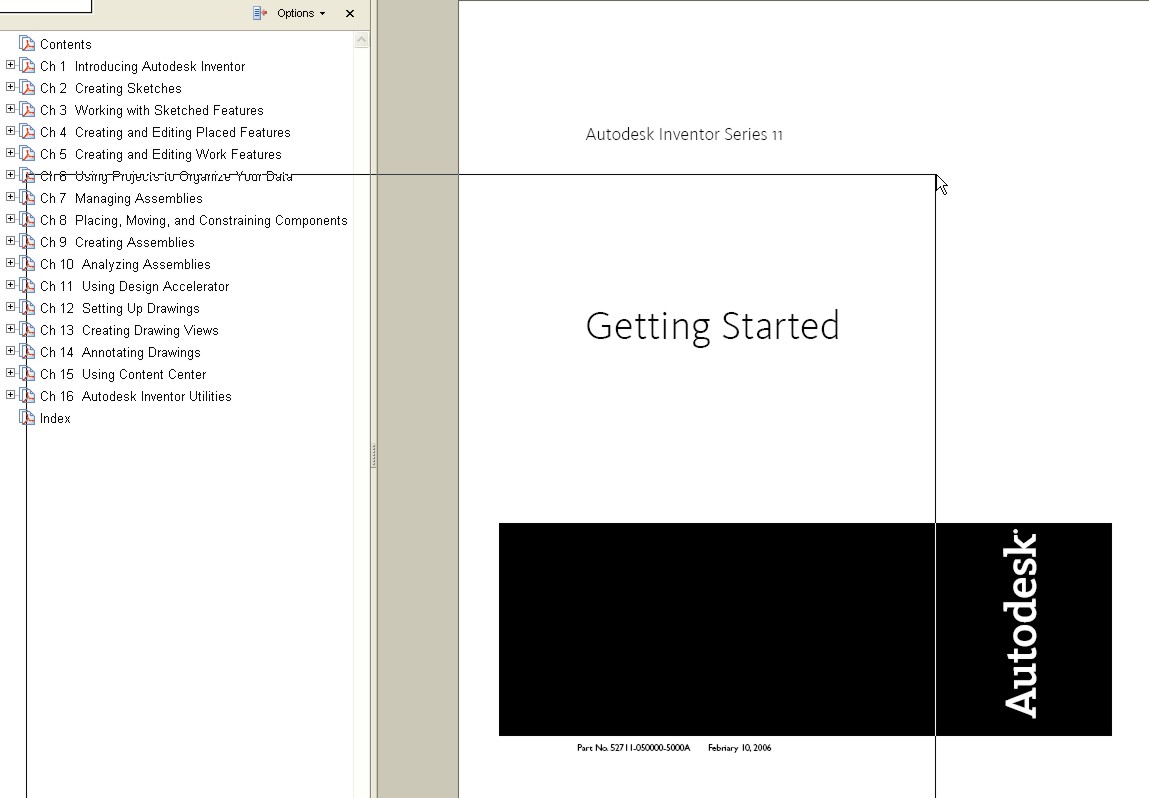Viewport: 1149px width, 798px height.
Task: Click the Part No. 52711-050000-5000A text
Action: (633, 747)
